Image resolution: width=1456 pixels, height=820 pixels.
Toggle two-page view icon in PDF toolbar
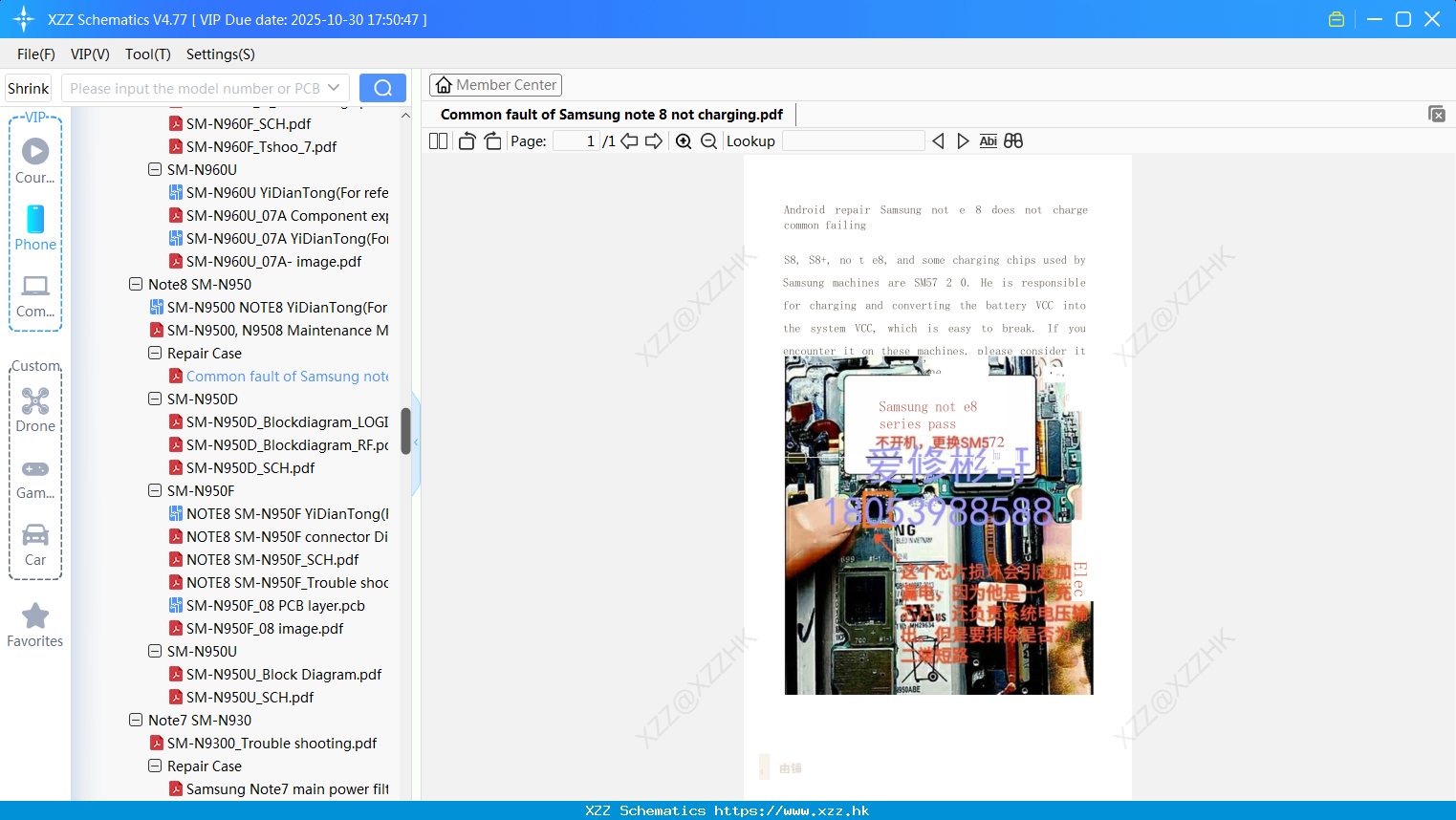438,140
